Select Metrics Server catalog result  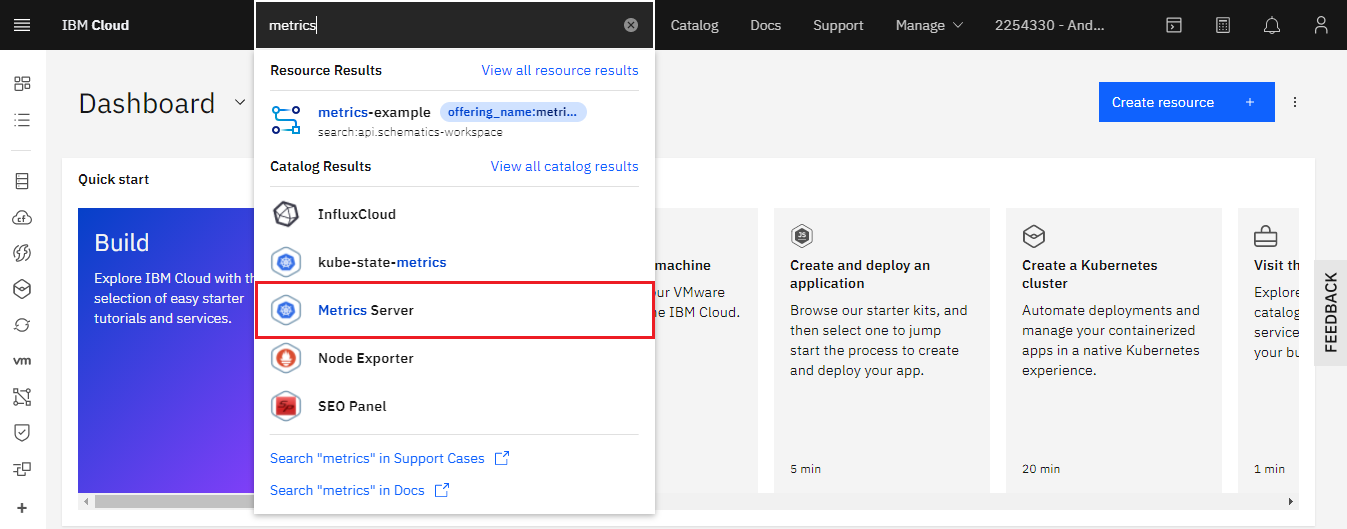coord(455,310)
